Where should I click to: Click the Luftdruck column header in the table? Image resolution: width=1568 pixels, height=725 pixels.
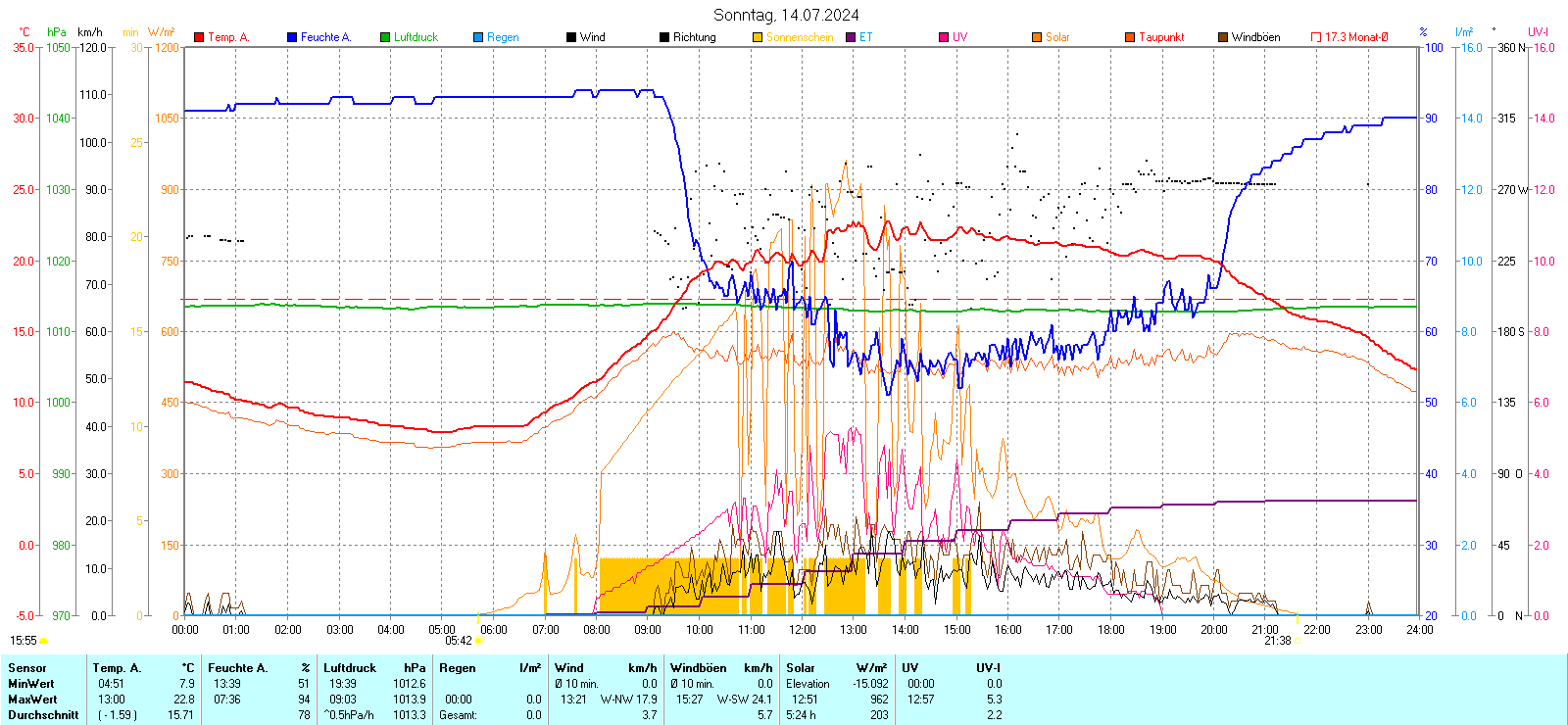[x=350, y=668]
